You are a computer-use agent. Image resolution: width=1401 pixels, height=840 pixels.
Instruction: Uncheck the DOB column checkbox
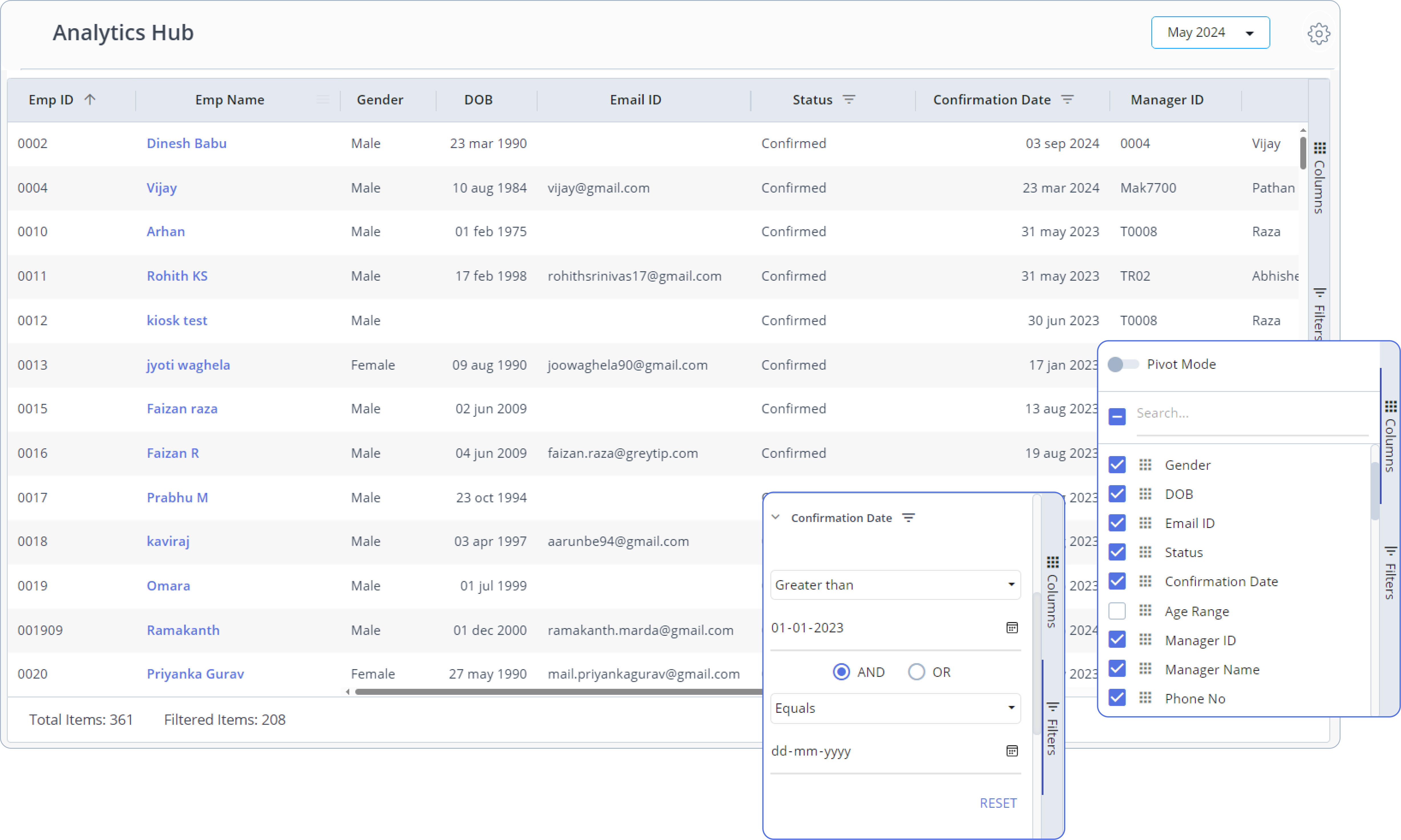click(1117, 493)
